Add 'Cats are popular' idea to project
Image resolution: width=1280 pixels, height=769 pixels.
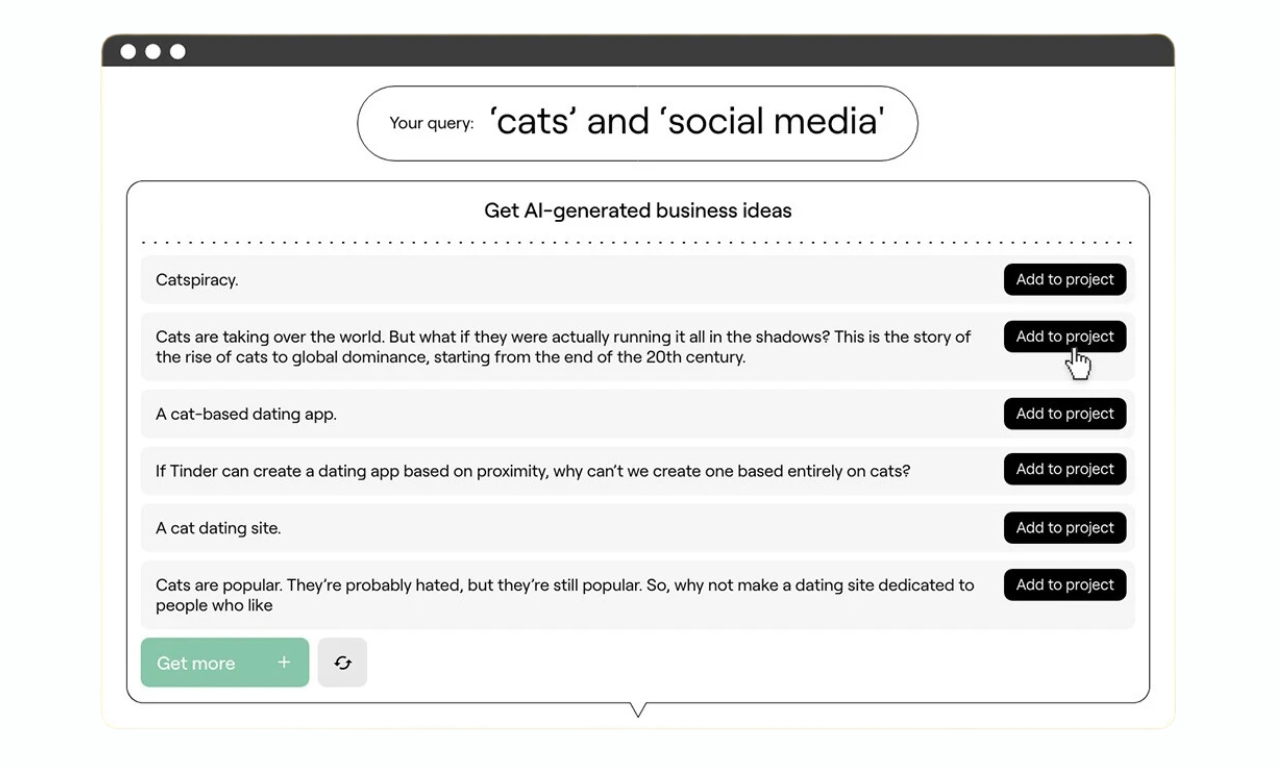1065,585
